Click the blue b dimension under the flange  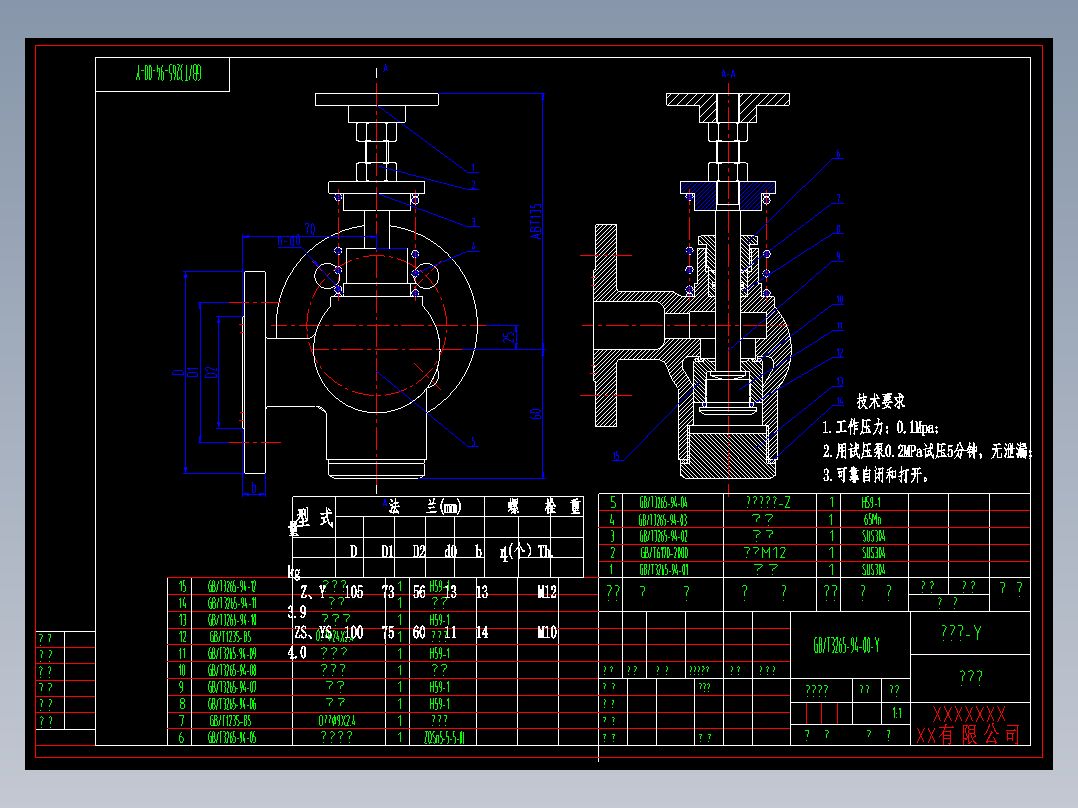point(254,488)
